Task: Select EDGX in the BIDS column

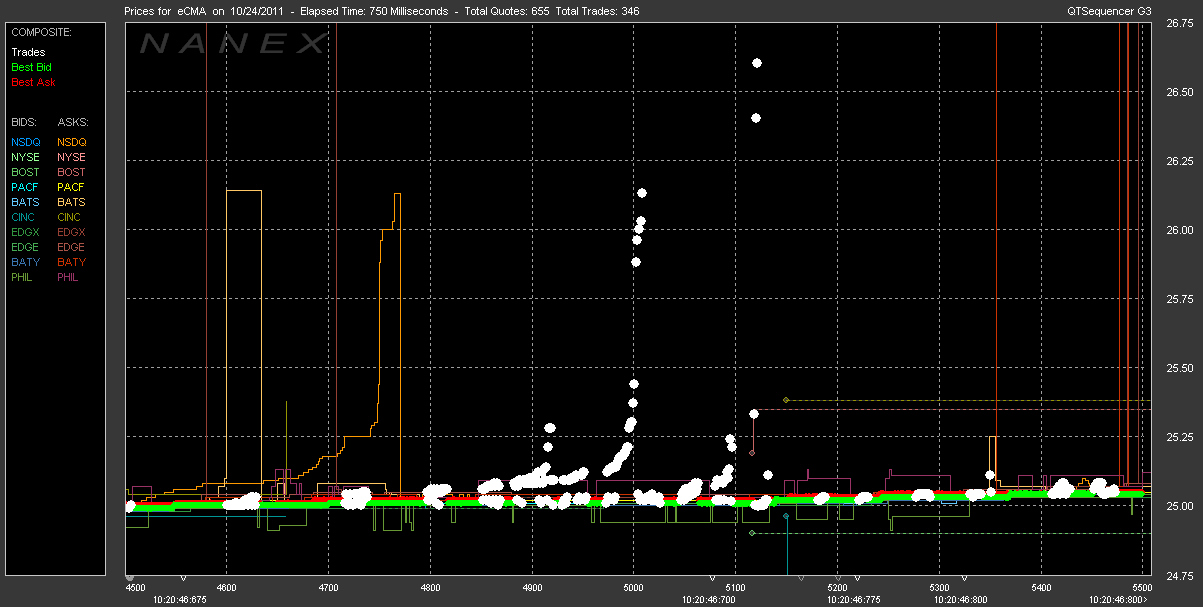Action: click(26, 232)
